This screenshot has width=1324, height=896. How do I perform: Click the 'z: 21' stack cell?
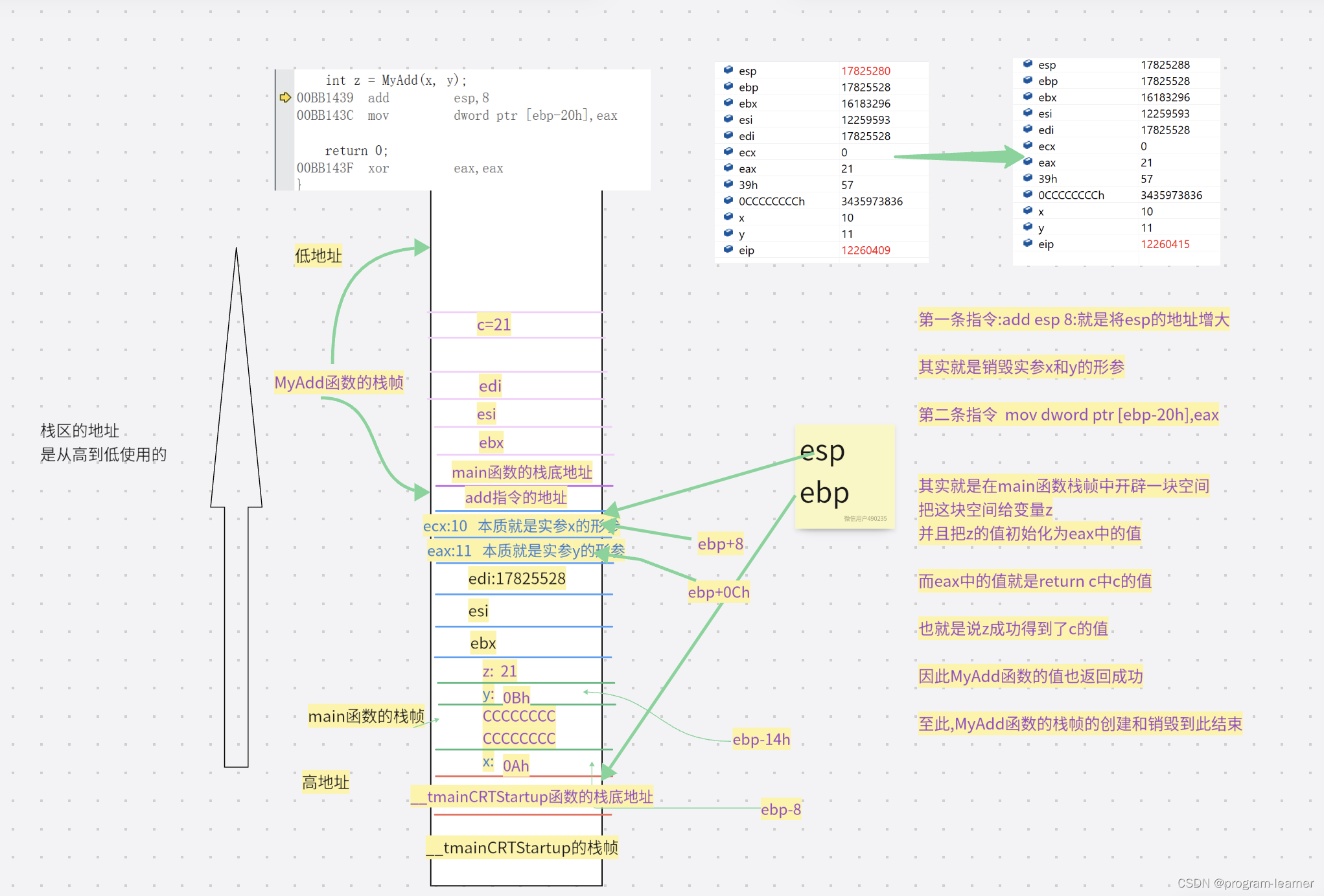(500, 671)
